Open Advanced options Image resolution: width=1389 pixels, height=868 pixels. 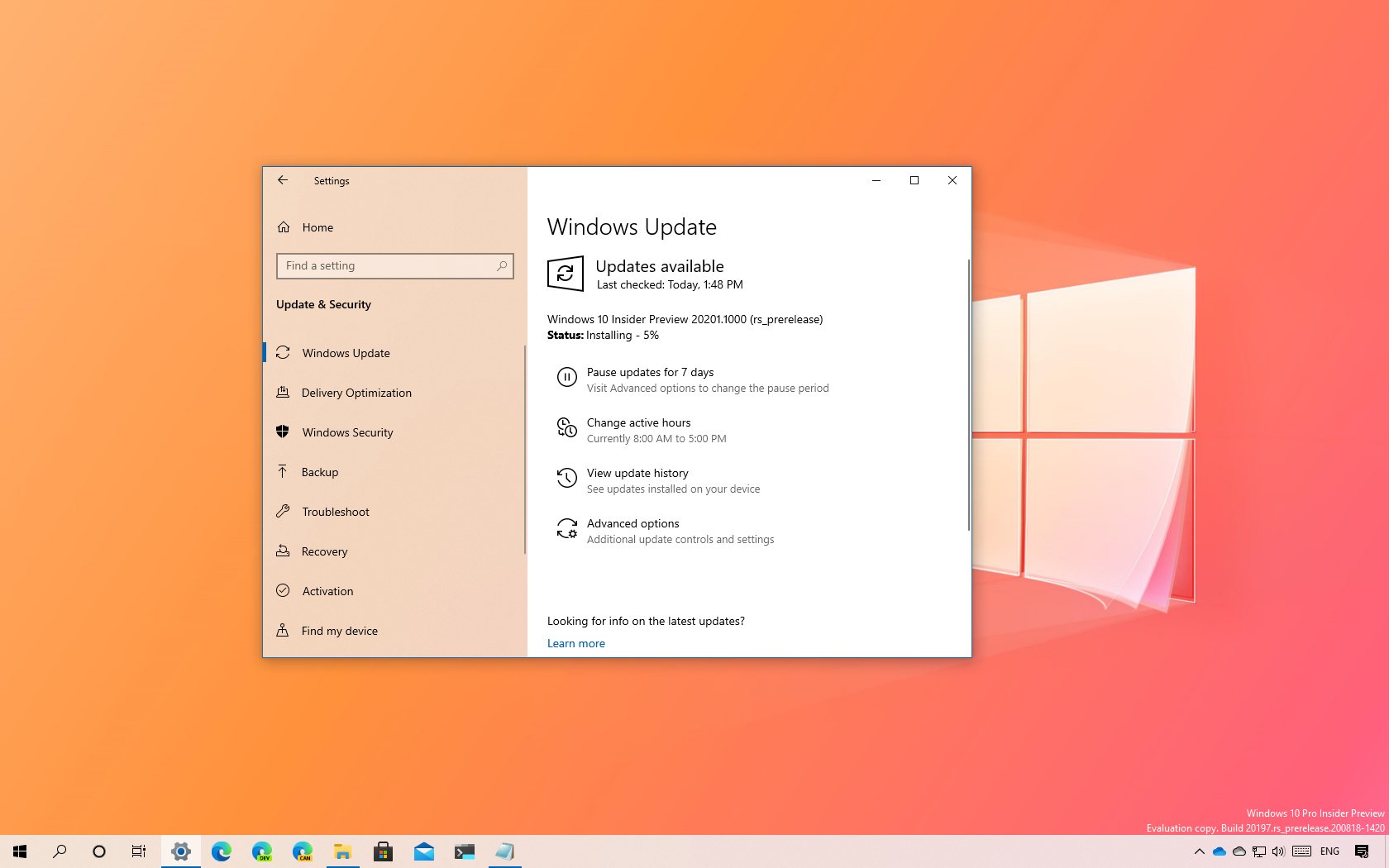point(632,524)
